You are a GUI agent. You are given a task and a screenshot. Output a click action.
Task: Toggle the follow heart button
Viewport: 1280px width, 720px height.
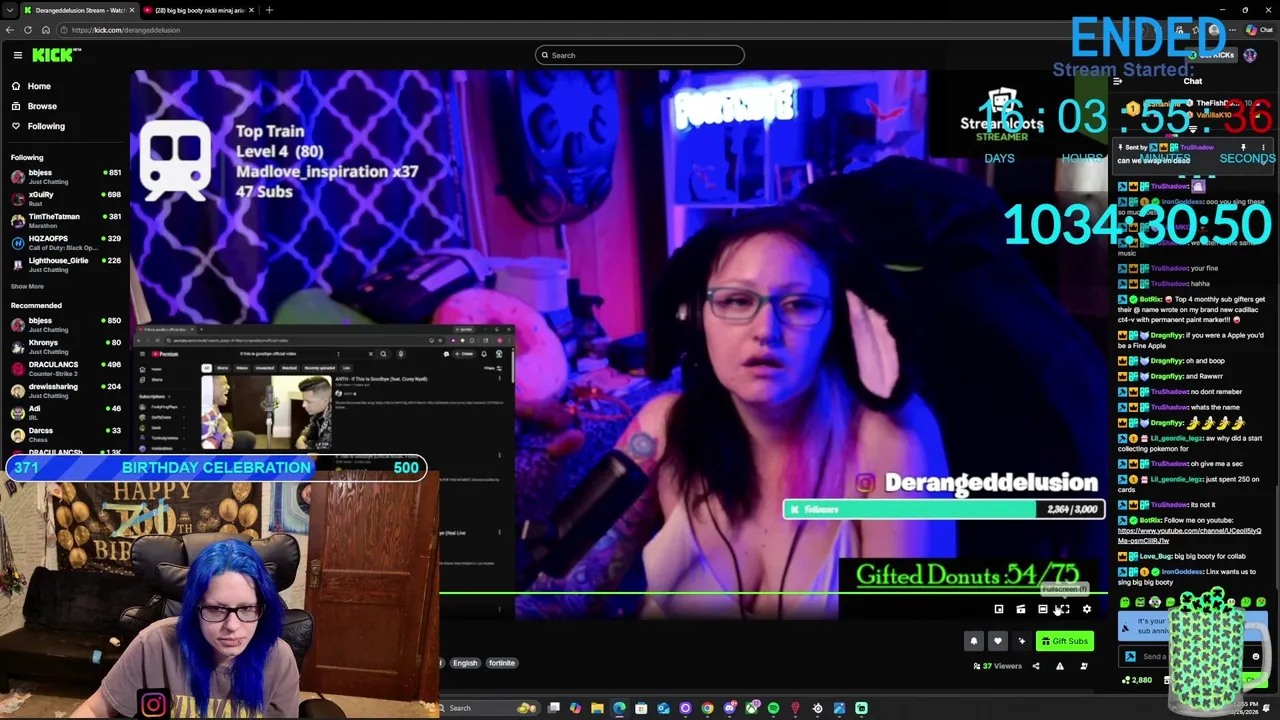click(998, 641)
